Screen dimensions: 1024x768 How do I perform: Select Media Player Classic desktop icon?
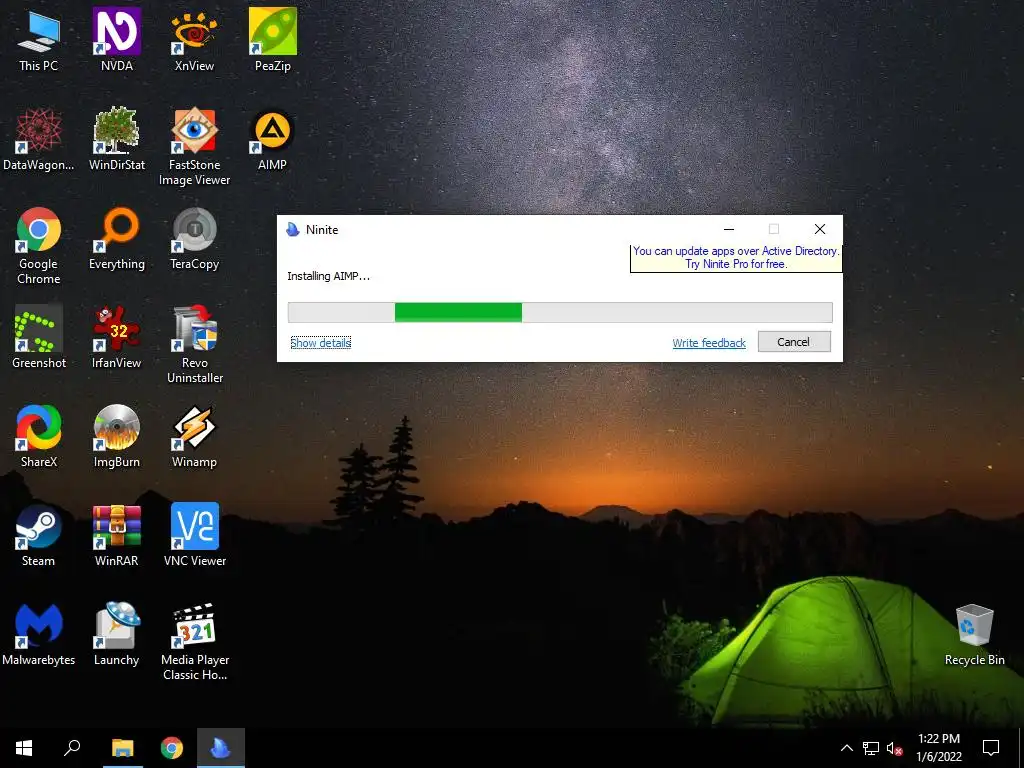coord(194,642)
